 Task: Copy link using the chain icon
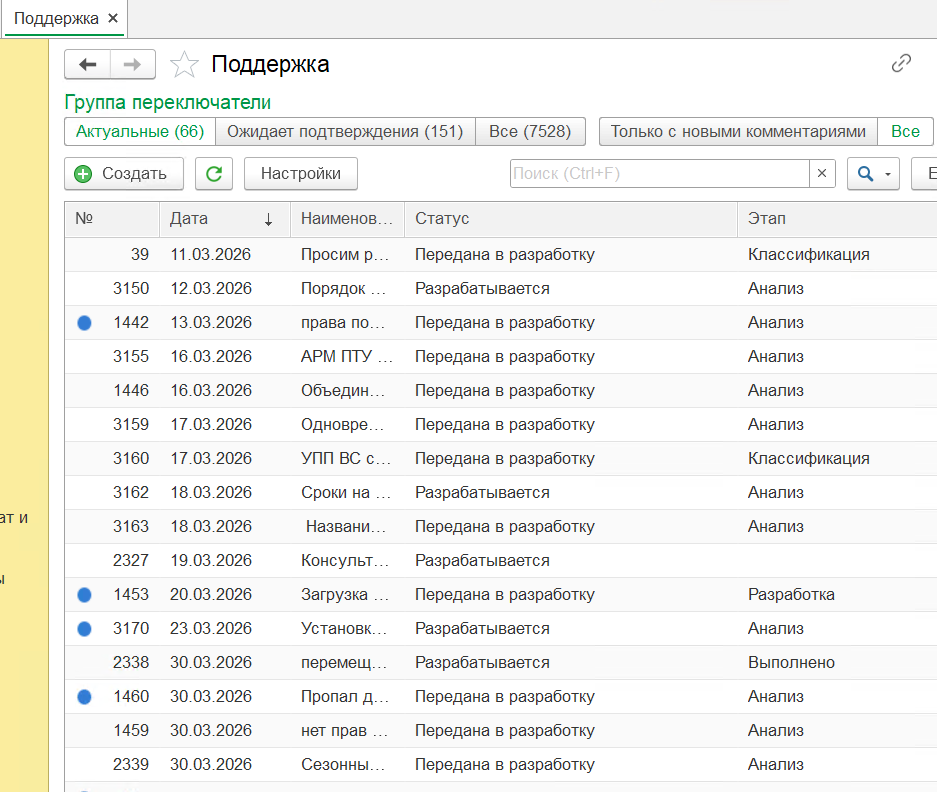pyautogui.click(x=901, y=63)
